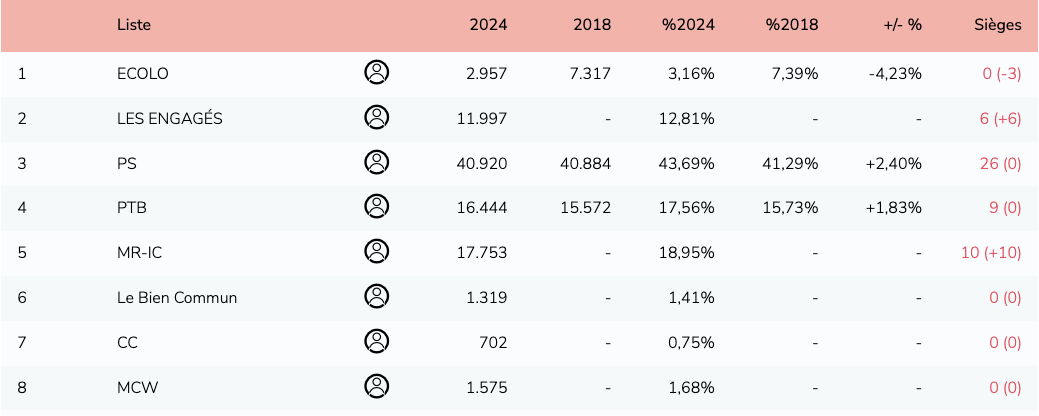Screen dimensions: 1039x416
Task: Open the candidates icon for ECOLO
Action: [x=376, y=72]
